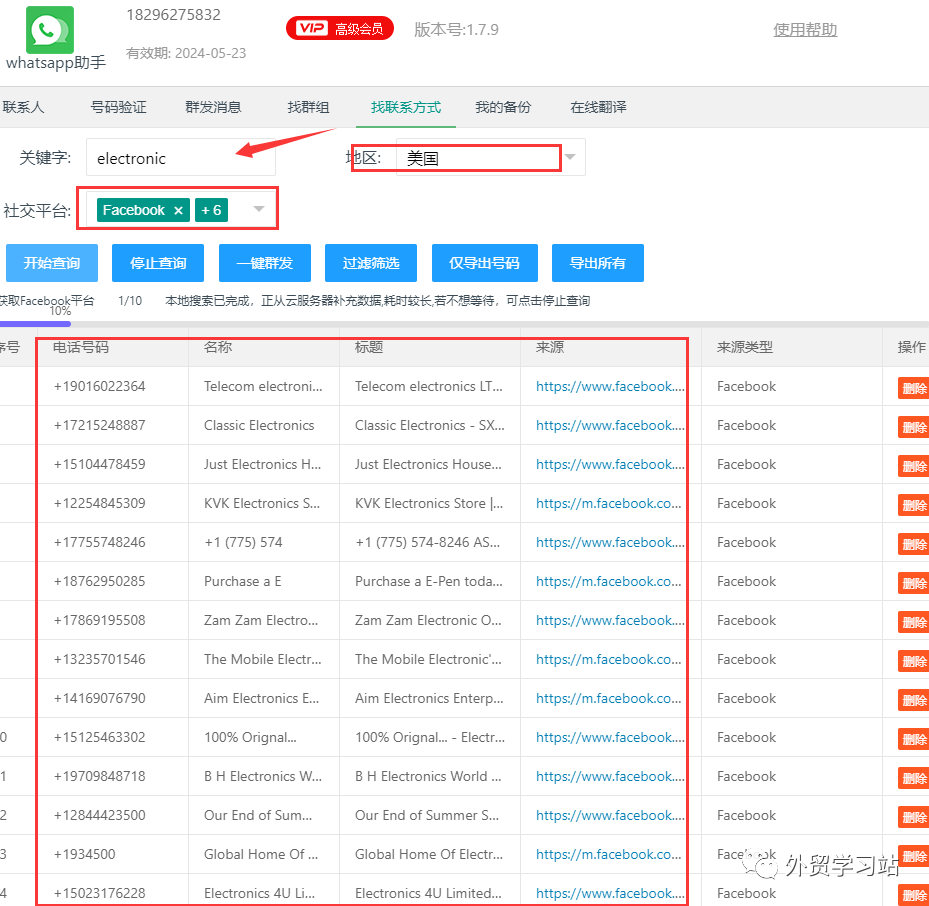The width and height of the screenshot is (929, 906).
Task: Select title KVK Electronics Store
Action: (429, 504)
